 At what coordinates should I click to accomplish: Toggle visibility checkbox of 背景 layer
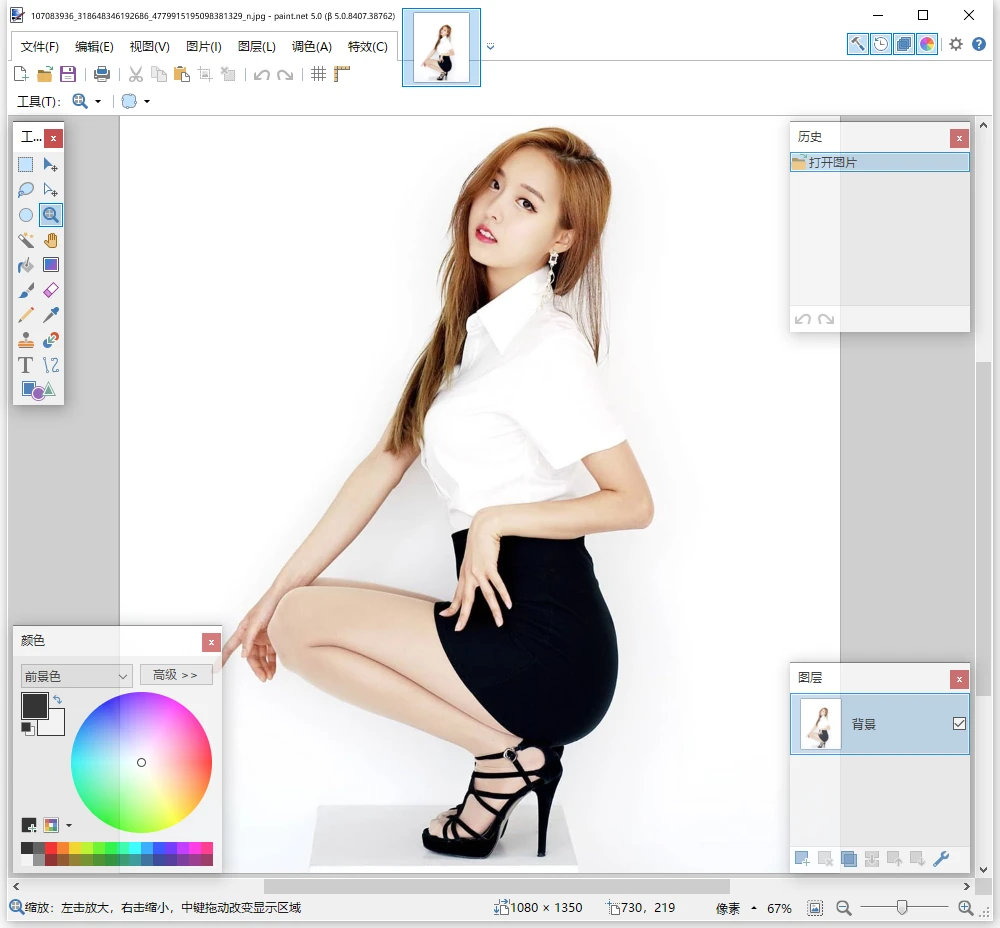[959, 724]
